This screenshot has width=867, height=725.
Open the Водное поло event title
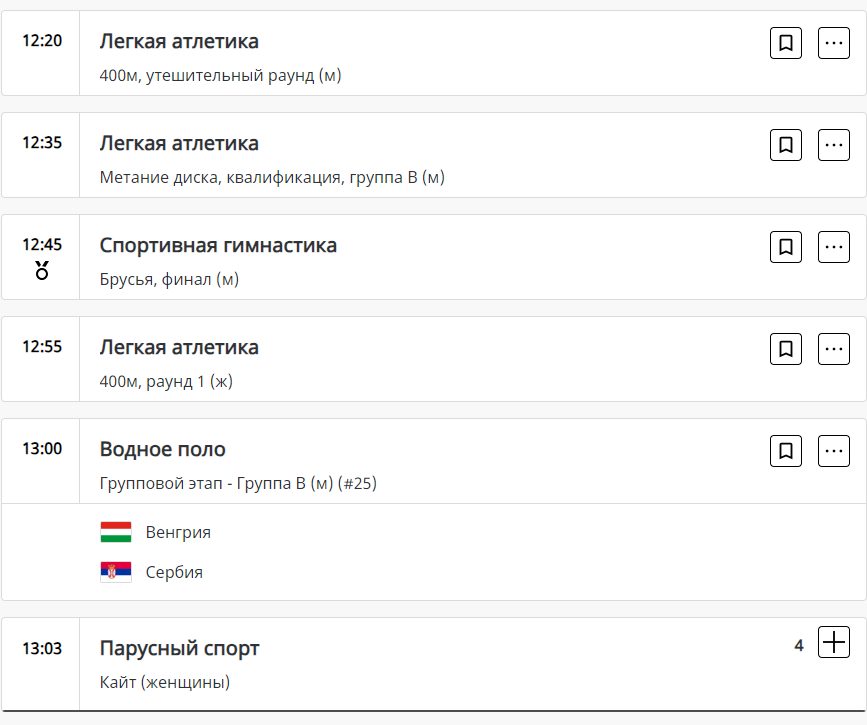point(163,449)
